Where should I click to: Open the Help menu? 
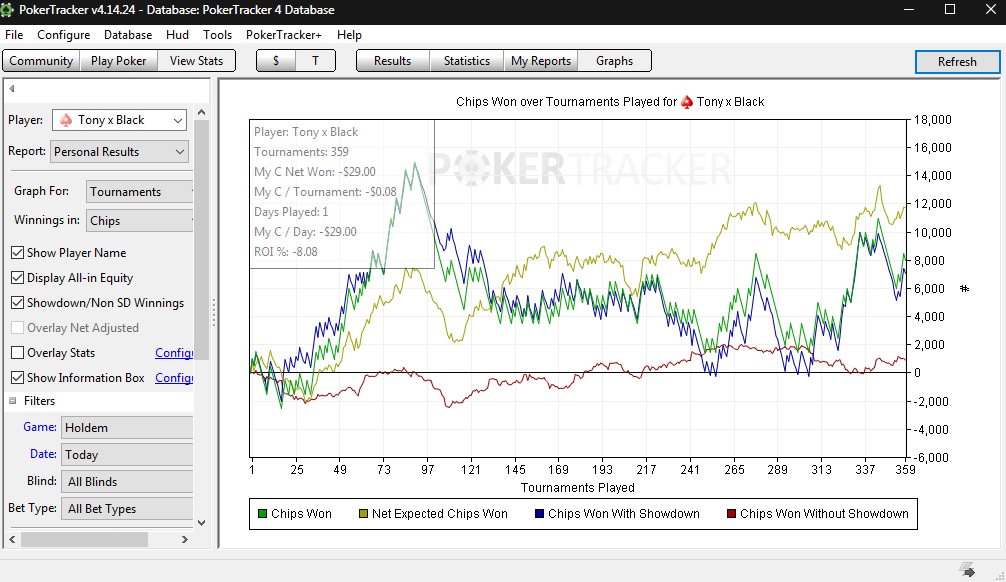pos(349,35)
